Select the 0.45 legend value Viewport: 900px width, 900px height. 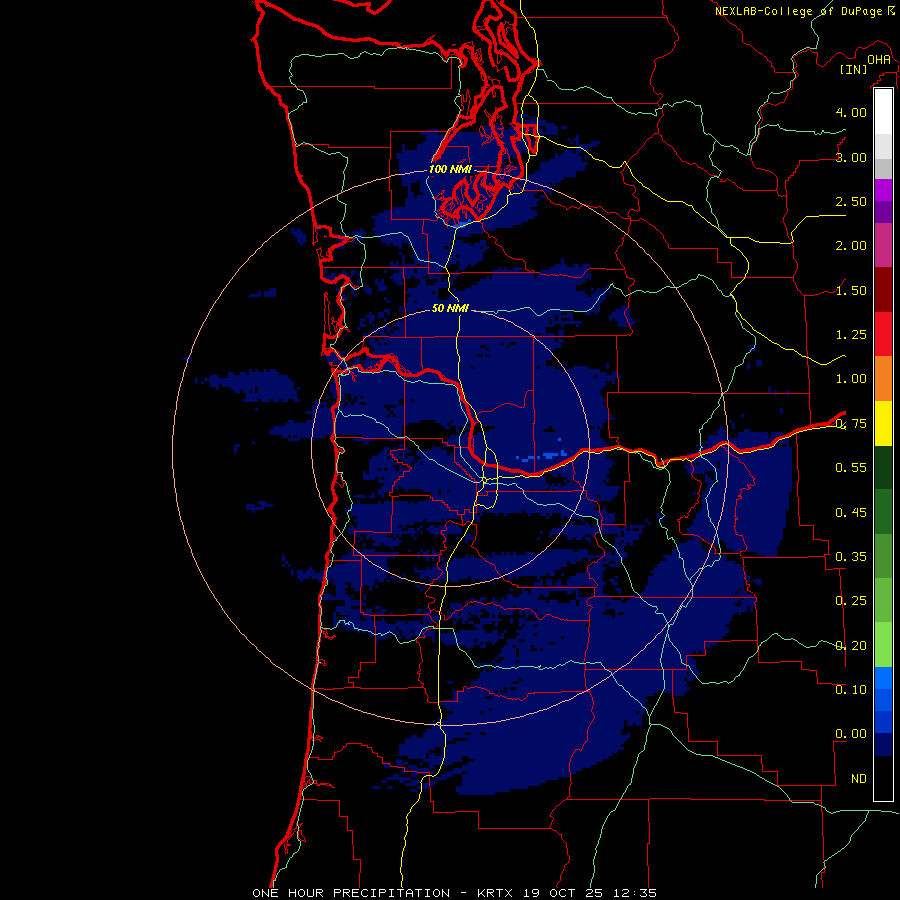click(x=851, y=513)
